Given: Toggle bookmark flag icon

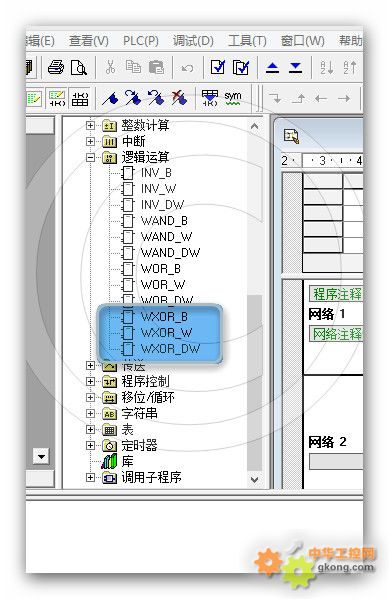Looking at the screenshot, I should [x=110, y=99].
